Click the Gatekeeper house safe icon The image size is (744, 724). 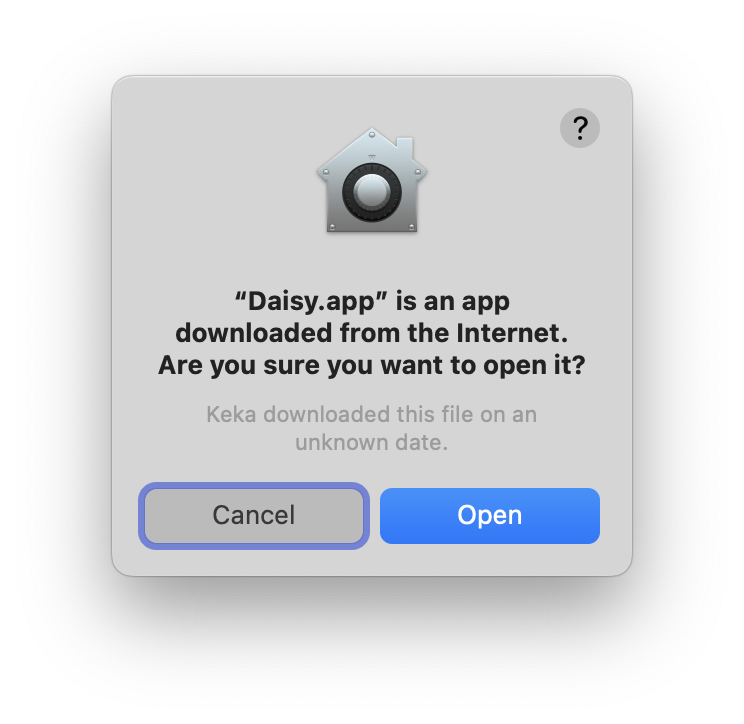(372, 180)
